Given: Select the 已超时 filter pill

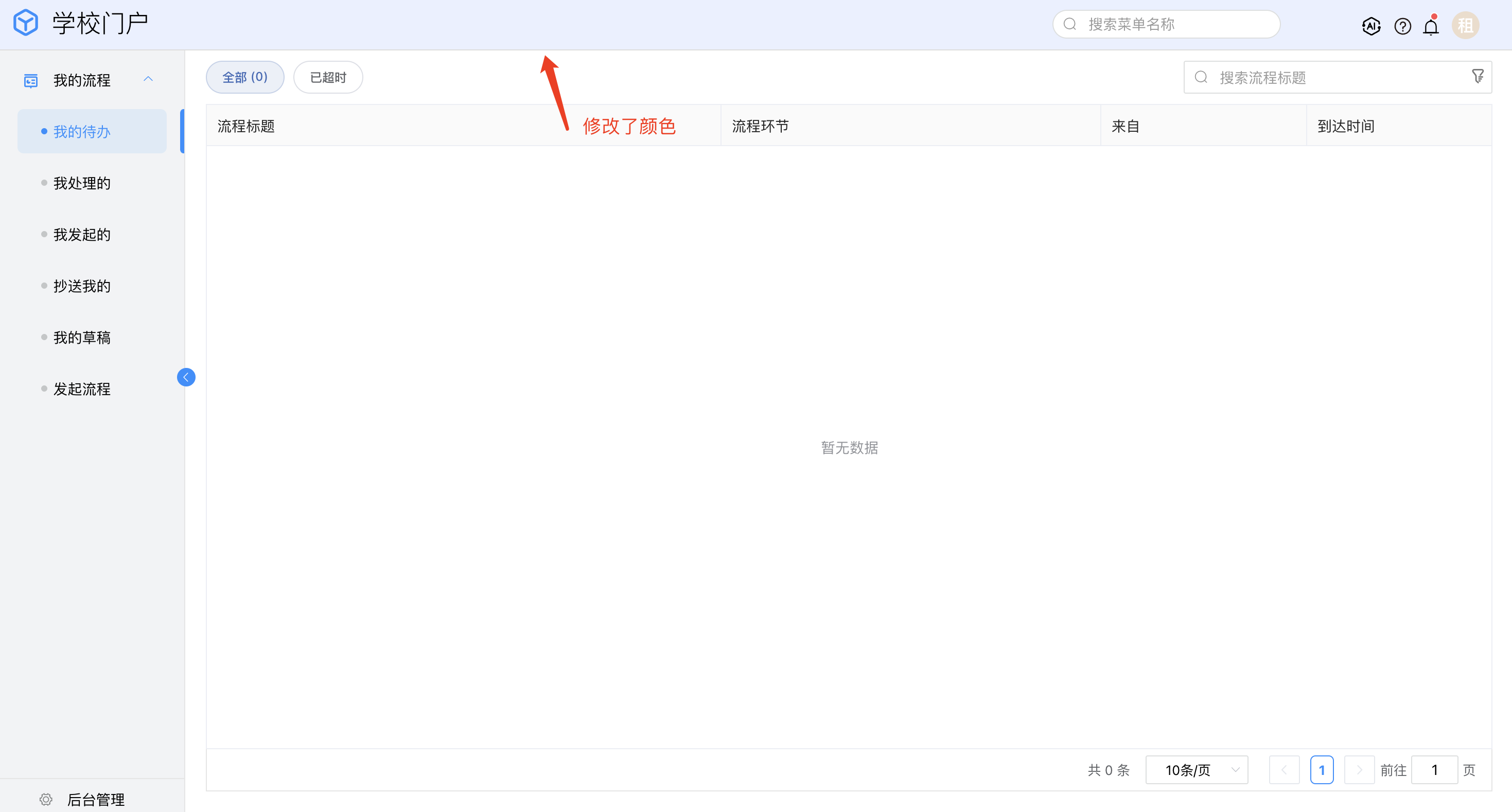Looking at the screenshot, I should tap(328, 77).
